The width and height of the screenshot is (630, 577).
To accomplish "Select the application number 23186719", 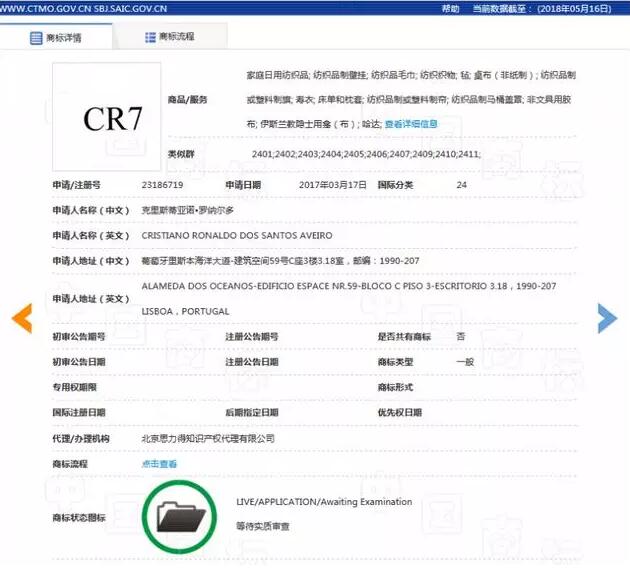I will coord(162,185).
